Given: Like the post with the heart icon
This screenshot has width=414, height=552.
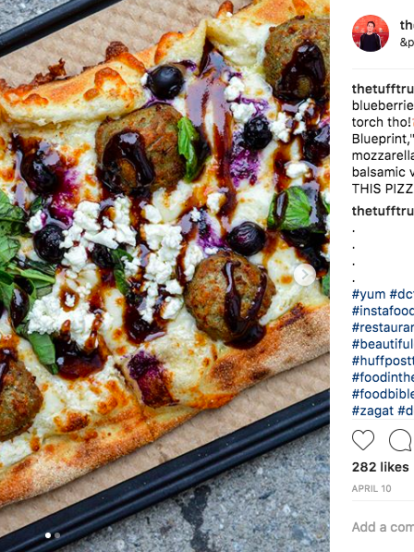Looking at the screenshot, I should coord(363,440).
